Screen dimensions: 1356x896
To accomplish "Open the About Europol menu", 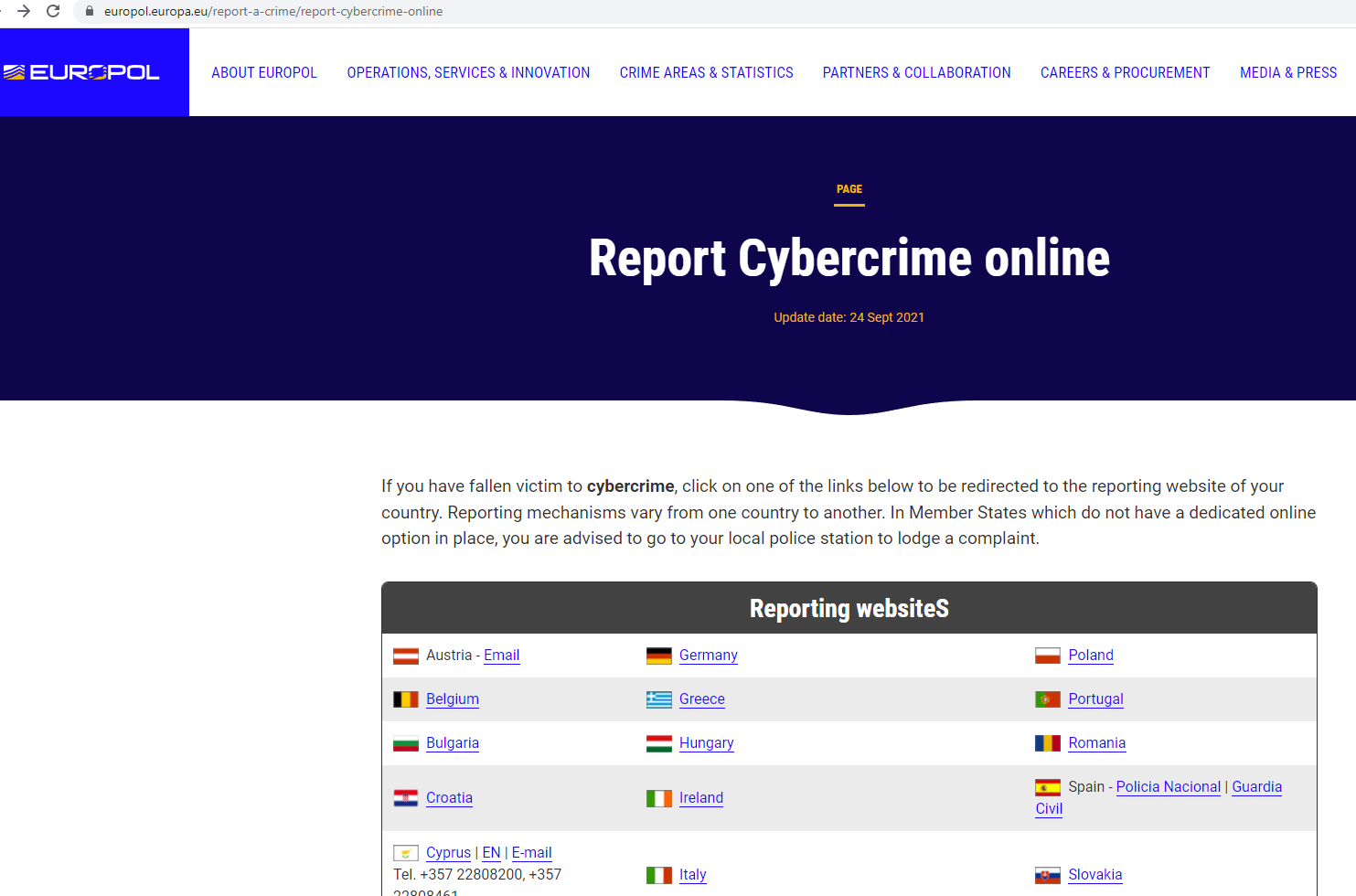I will coord(264,72).
